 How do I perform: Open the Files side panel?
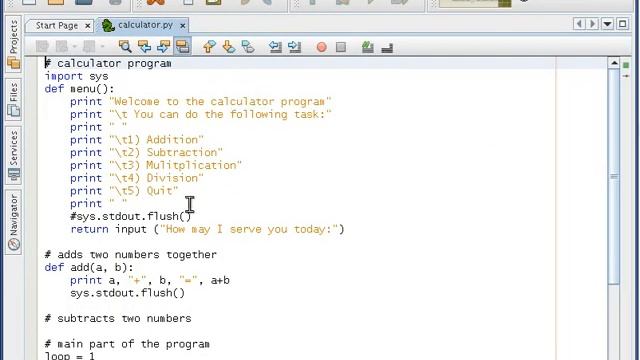click(x=13, y=99)
